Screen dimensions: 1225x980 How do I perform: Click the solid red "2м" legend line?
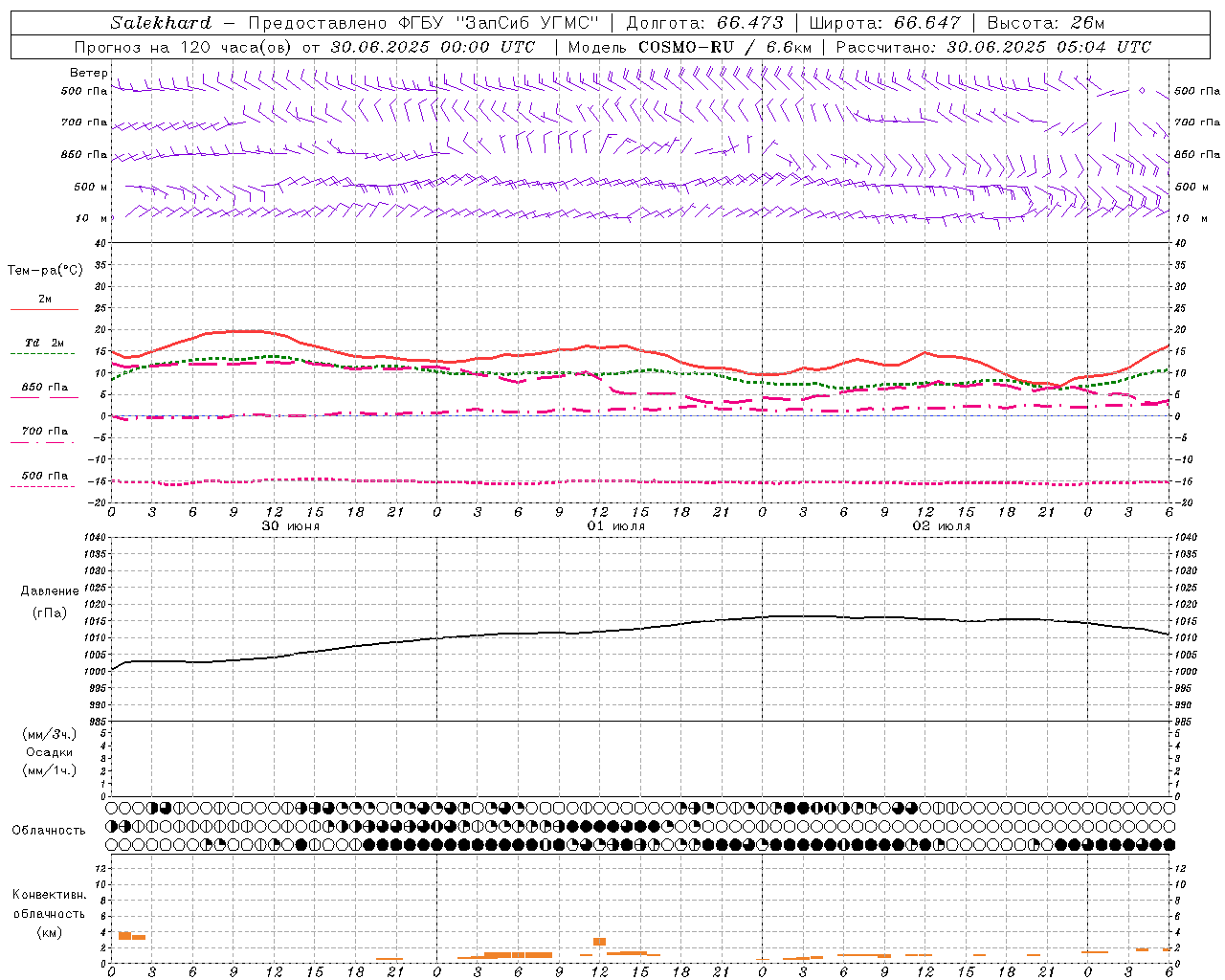coord(44,309)
